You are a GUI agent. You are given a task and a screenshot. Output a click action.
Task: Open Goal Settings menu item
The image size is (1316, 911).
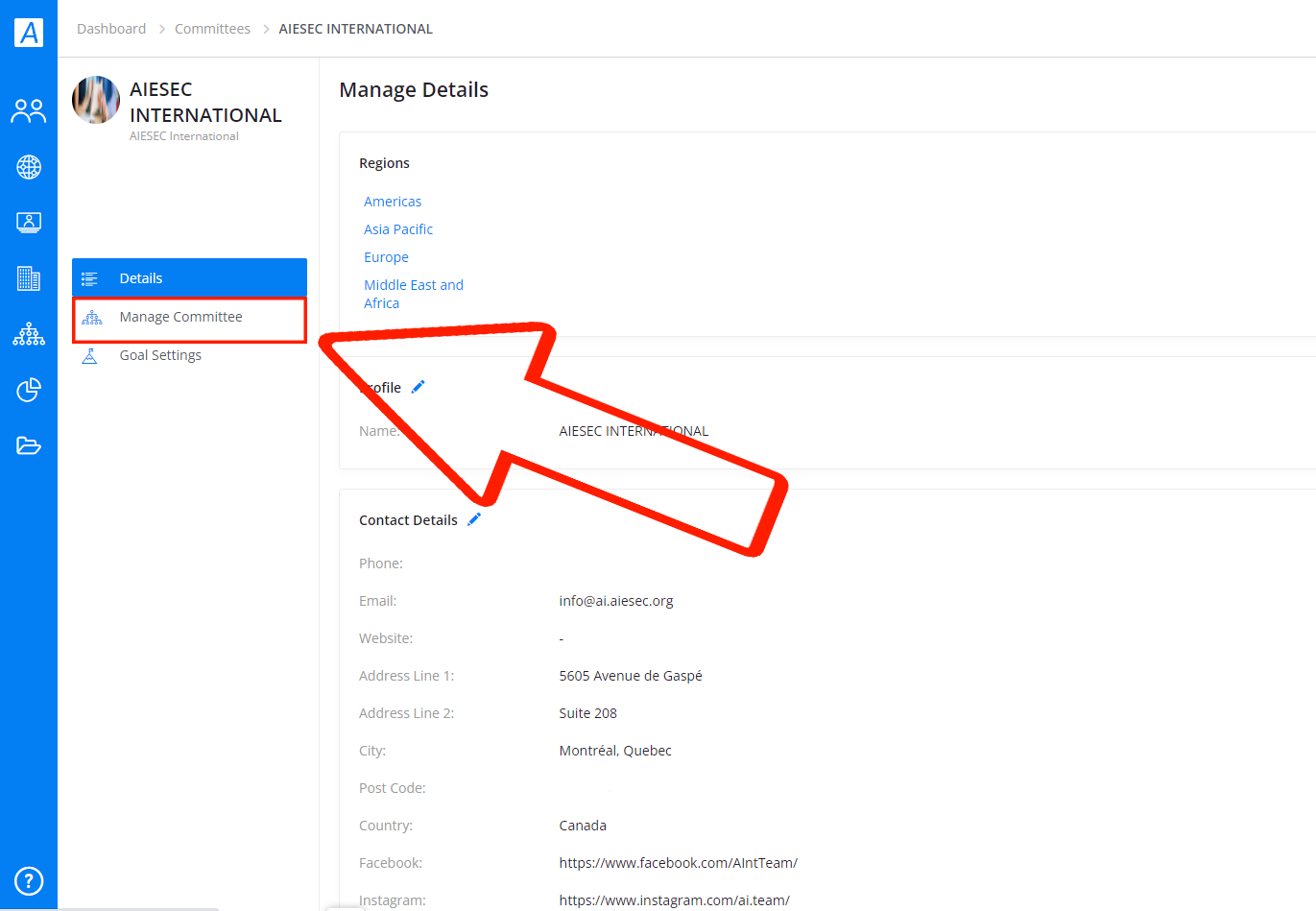point(189,355)
